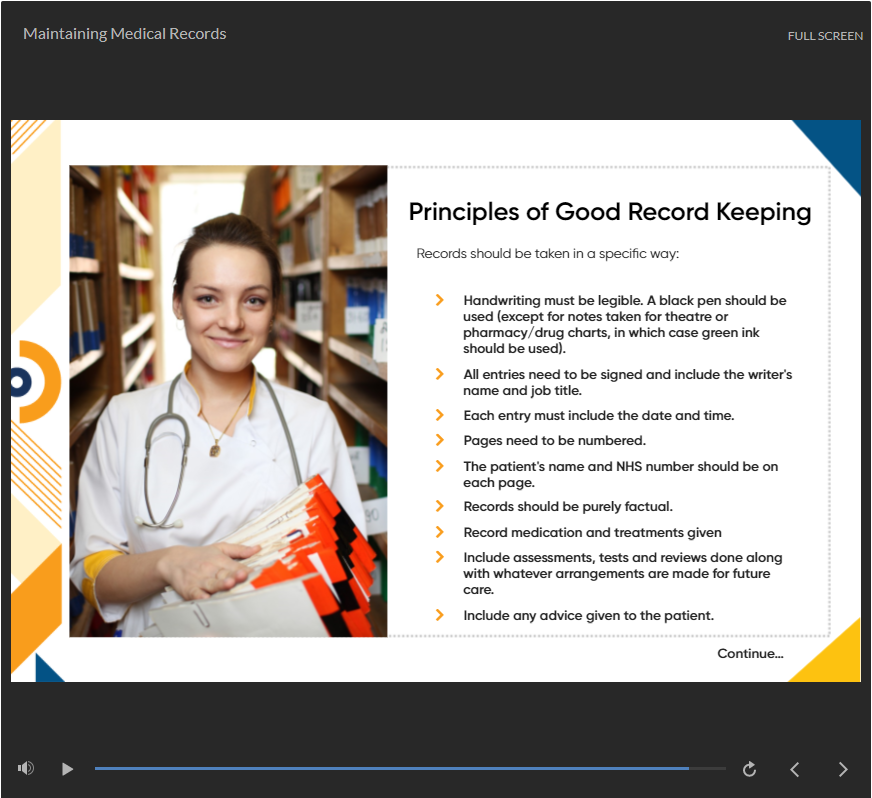This screenshot has width=872, height=798.
Task: Advance with the next slide arrow
Action: point(843,769)
